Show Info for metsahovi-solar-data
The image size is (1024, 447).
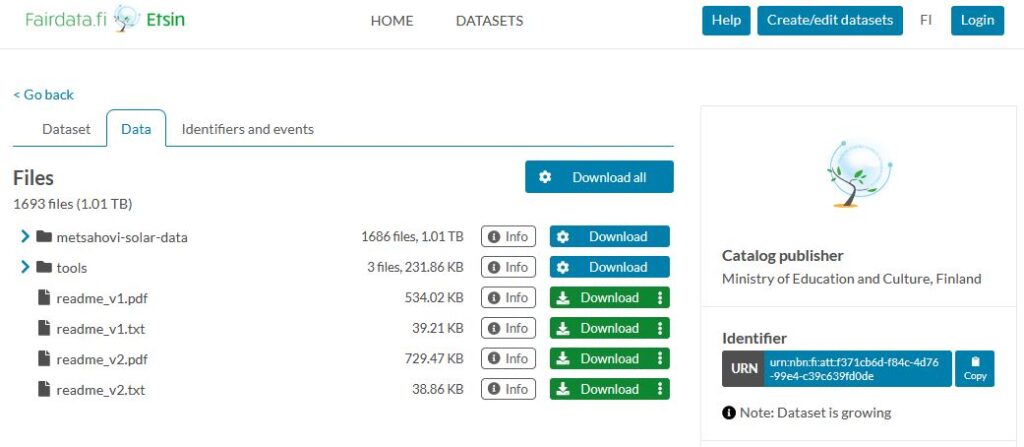click(x=508, y=237)
